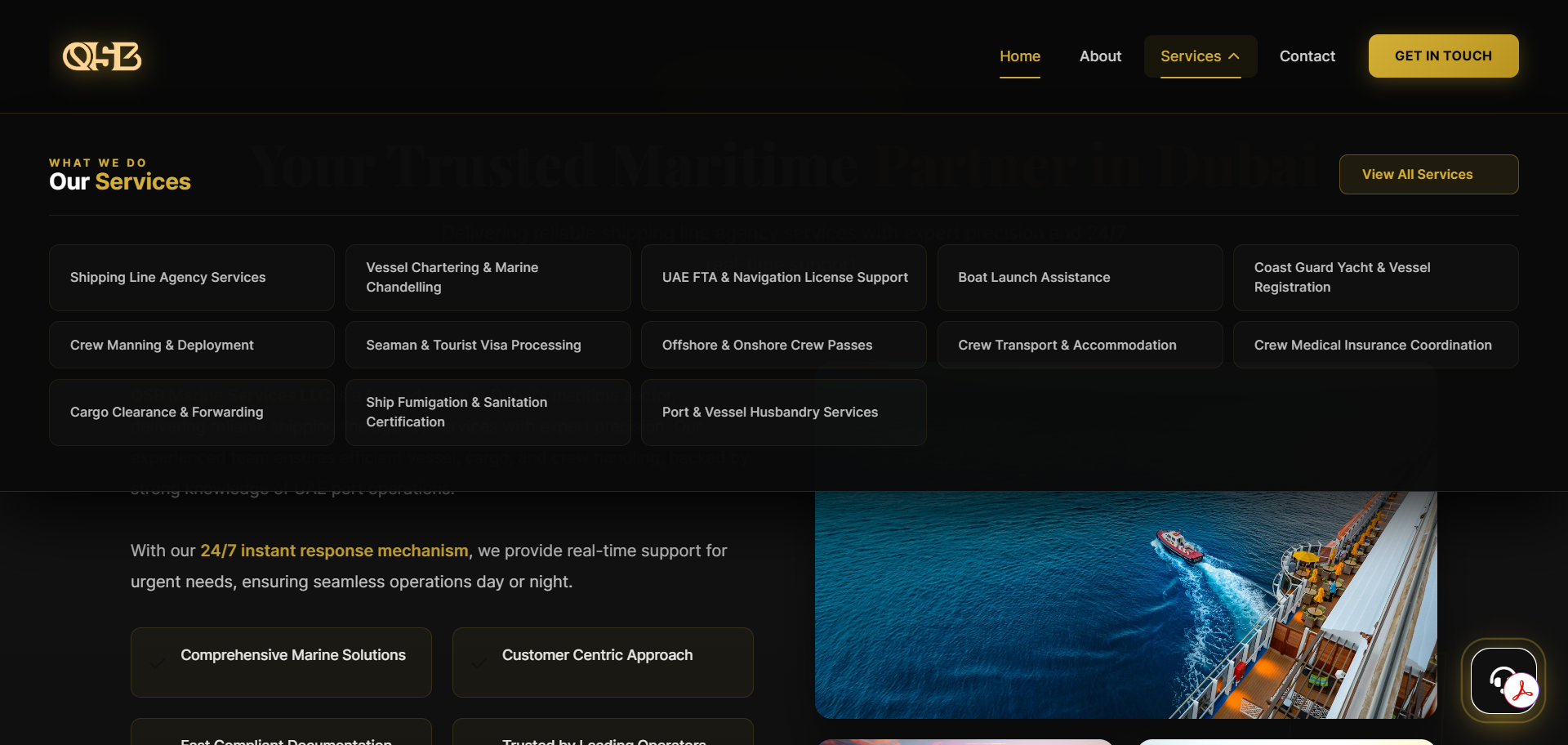Choose UAE FTA & Navigation License Support

click(784, 278)
